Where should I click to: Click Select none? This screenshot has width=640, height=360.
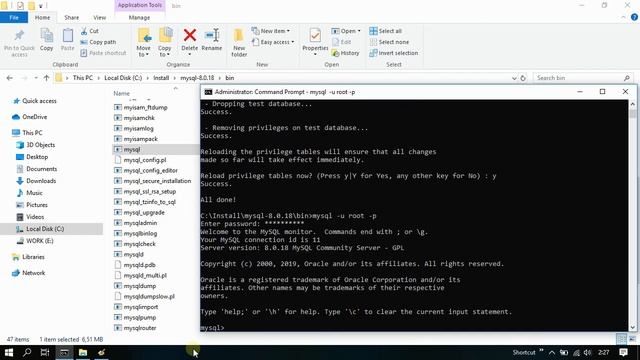coord(389,42)
